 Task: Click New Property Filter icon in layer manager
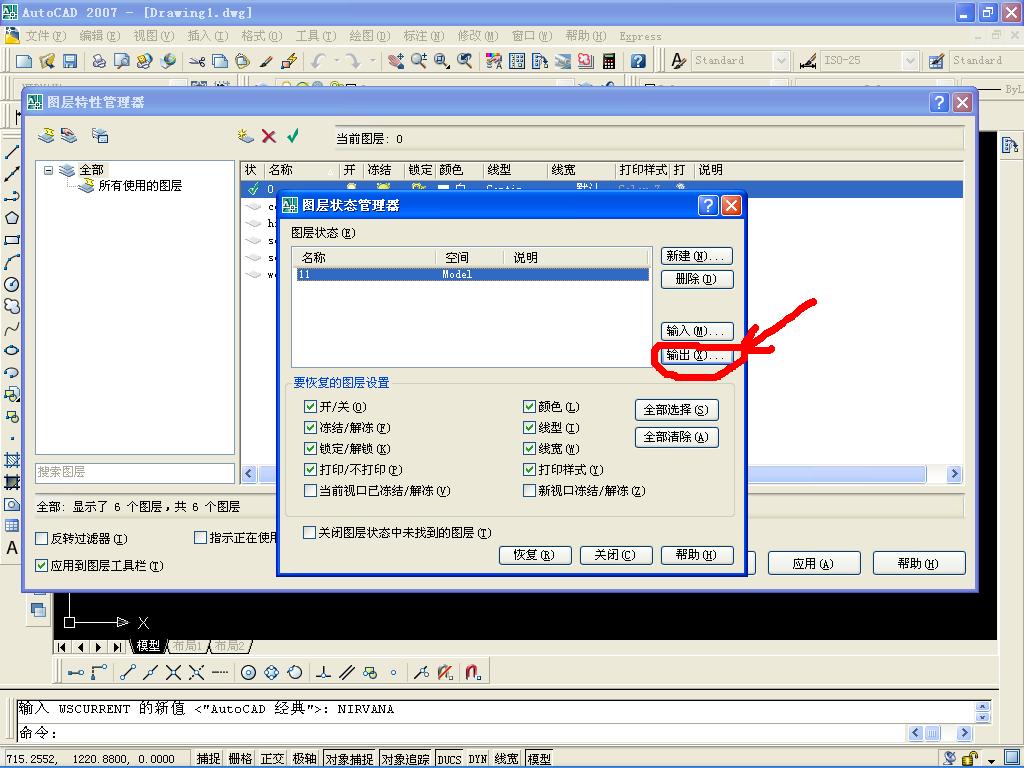pyautogui.click(x=46, y=135)
